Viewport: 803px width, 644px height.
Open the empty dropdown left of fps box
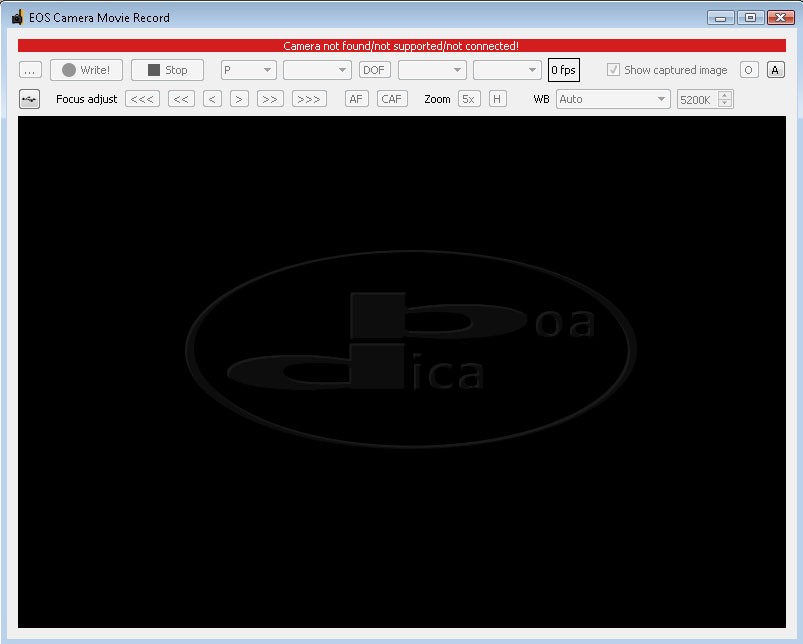507,70
